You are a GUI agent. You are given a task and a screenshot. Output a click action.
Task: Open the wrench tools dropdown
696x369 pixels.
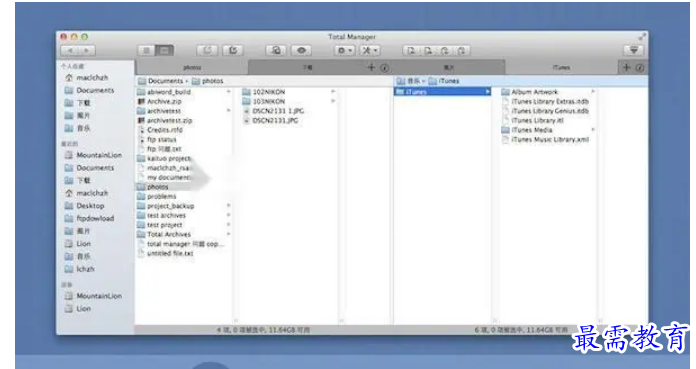(x=370, y=51)
